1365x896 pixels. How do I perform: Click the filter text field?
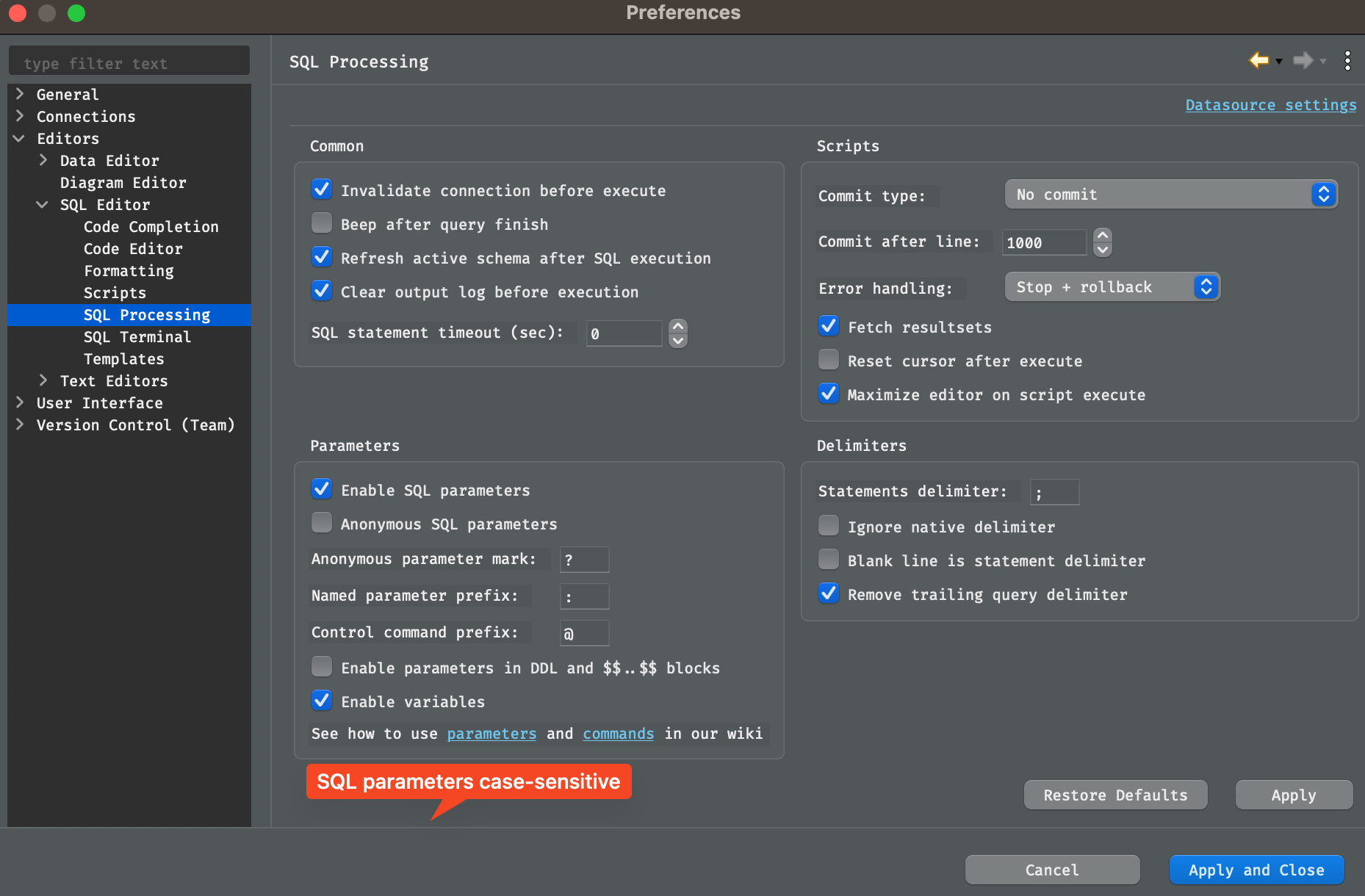[x=129, y=62]
